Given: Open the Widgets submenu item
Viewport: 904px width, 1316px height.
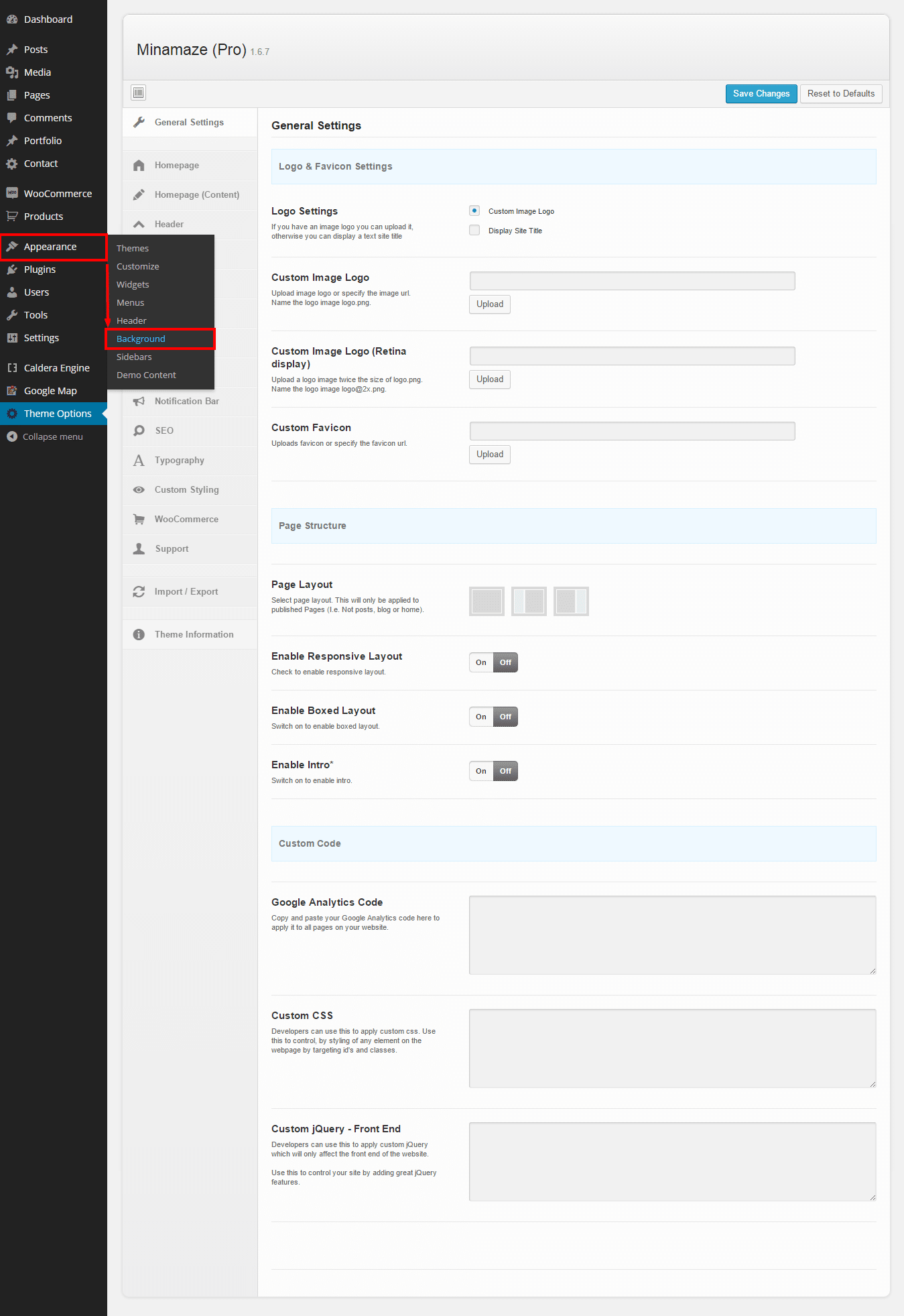Looking at the screenshot, I should tap(133, 284).
